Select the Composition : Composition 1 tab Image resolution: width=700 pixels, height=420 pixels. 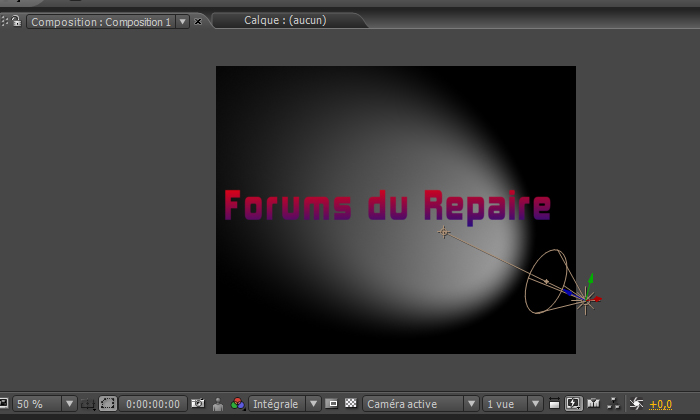tap(101, 22)
